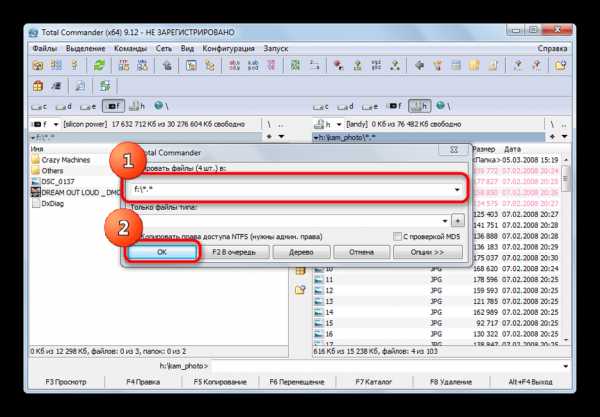Open the Файлы menu

coord(44,49)
